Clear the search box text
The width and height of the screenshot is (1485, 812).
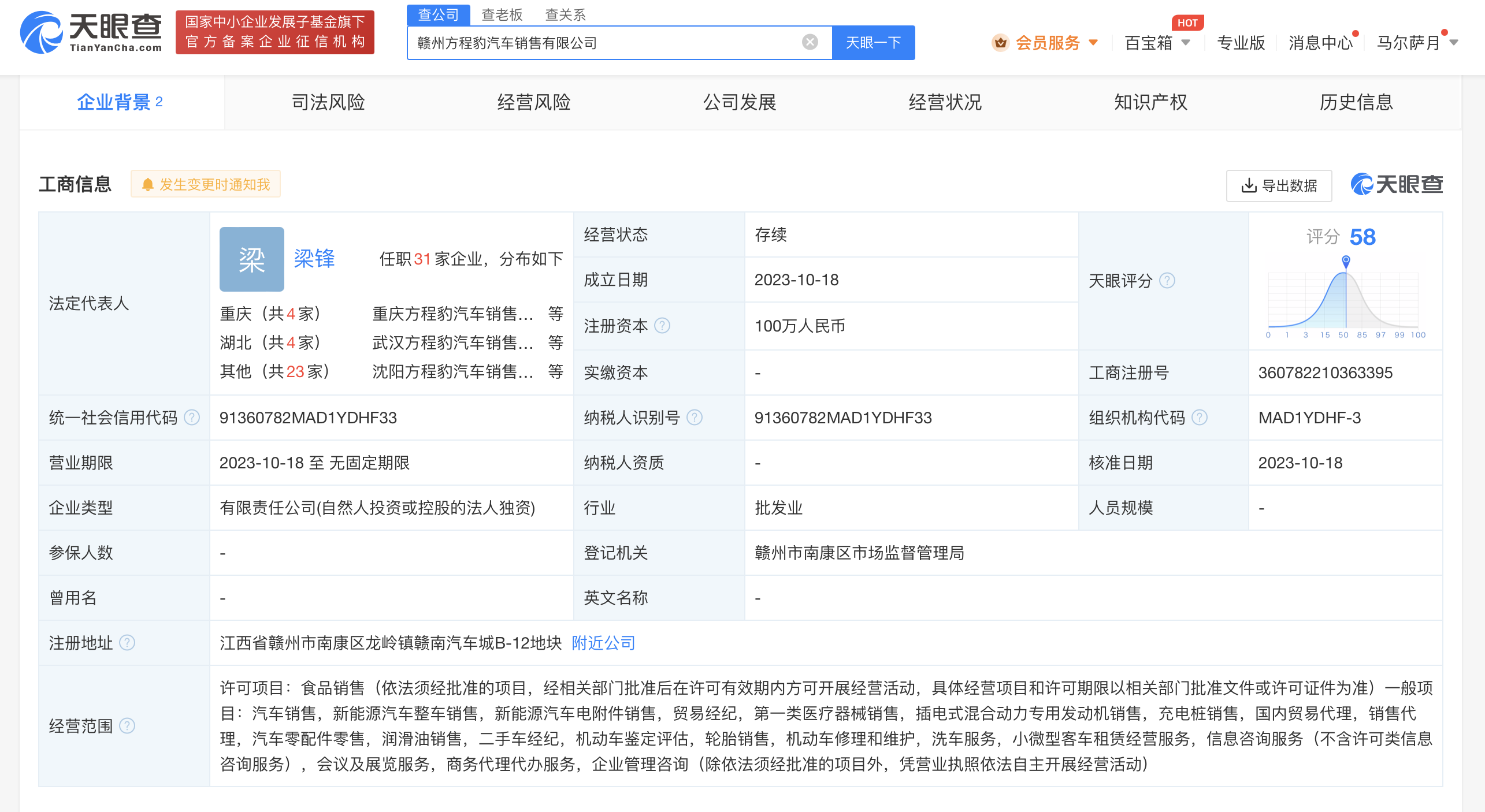point(810,42)
